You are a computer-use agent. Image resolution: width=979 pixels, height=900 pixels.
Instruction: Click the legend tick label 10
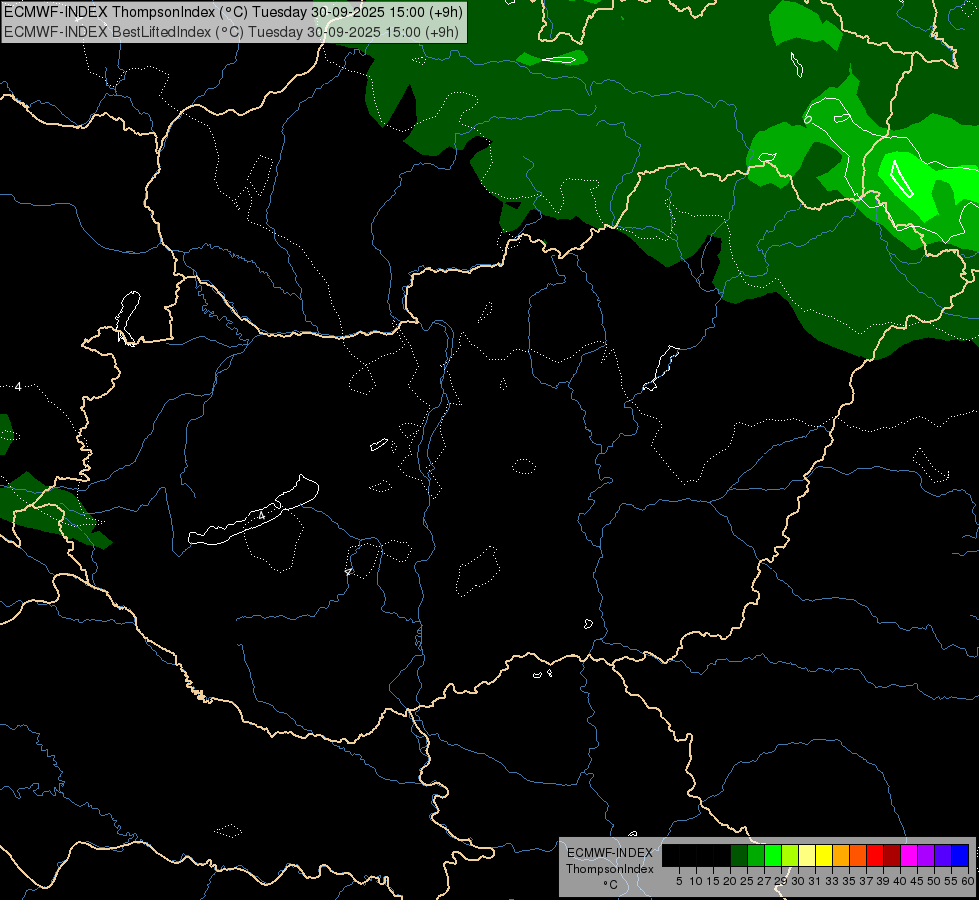tap(696, 881)
